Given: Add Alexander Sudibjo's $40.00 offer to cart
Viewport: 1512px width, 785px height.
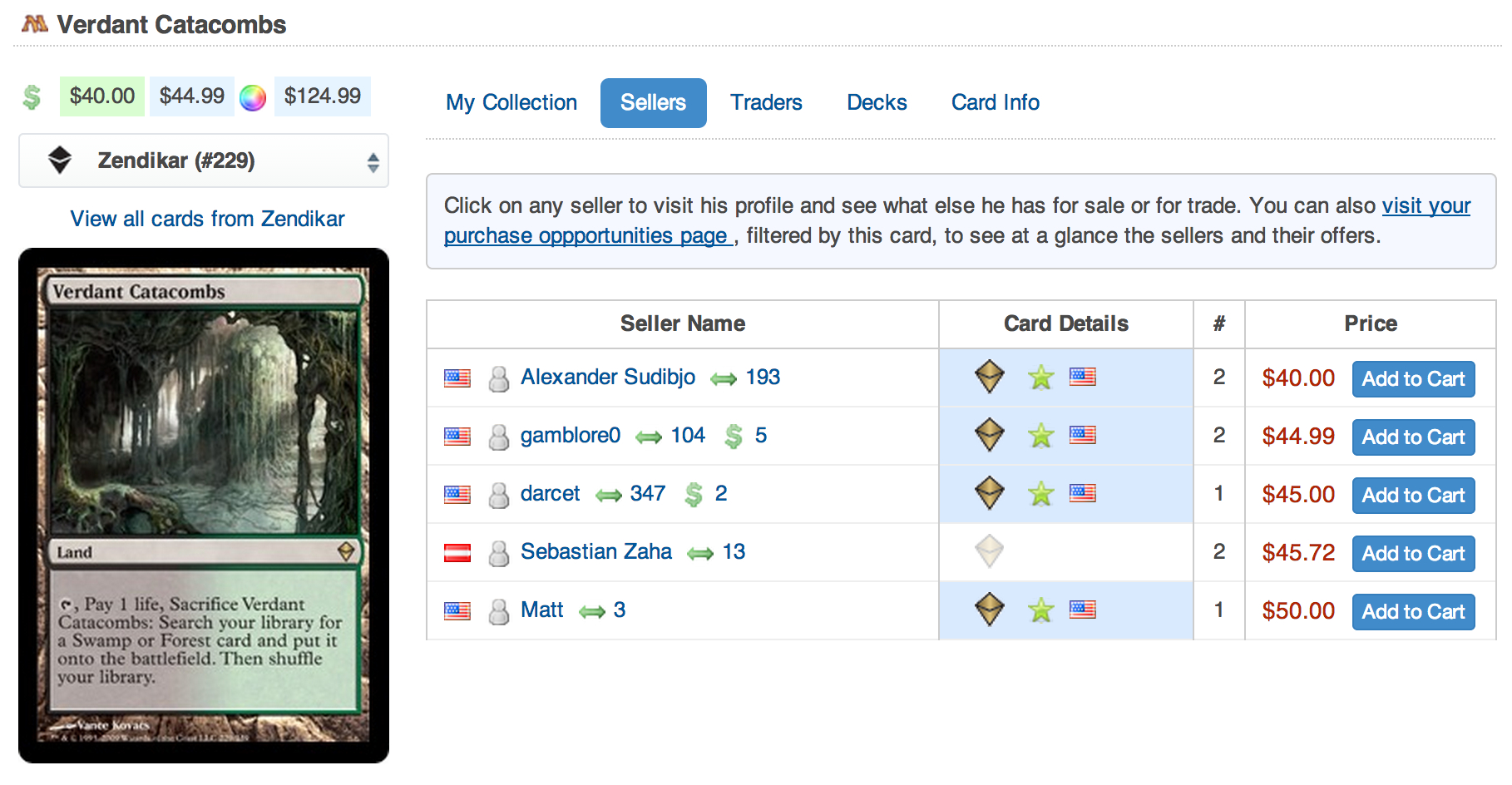Looking at the screenshot, I should 1413,379.
